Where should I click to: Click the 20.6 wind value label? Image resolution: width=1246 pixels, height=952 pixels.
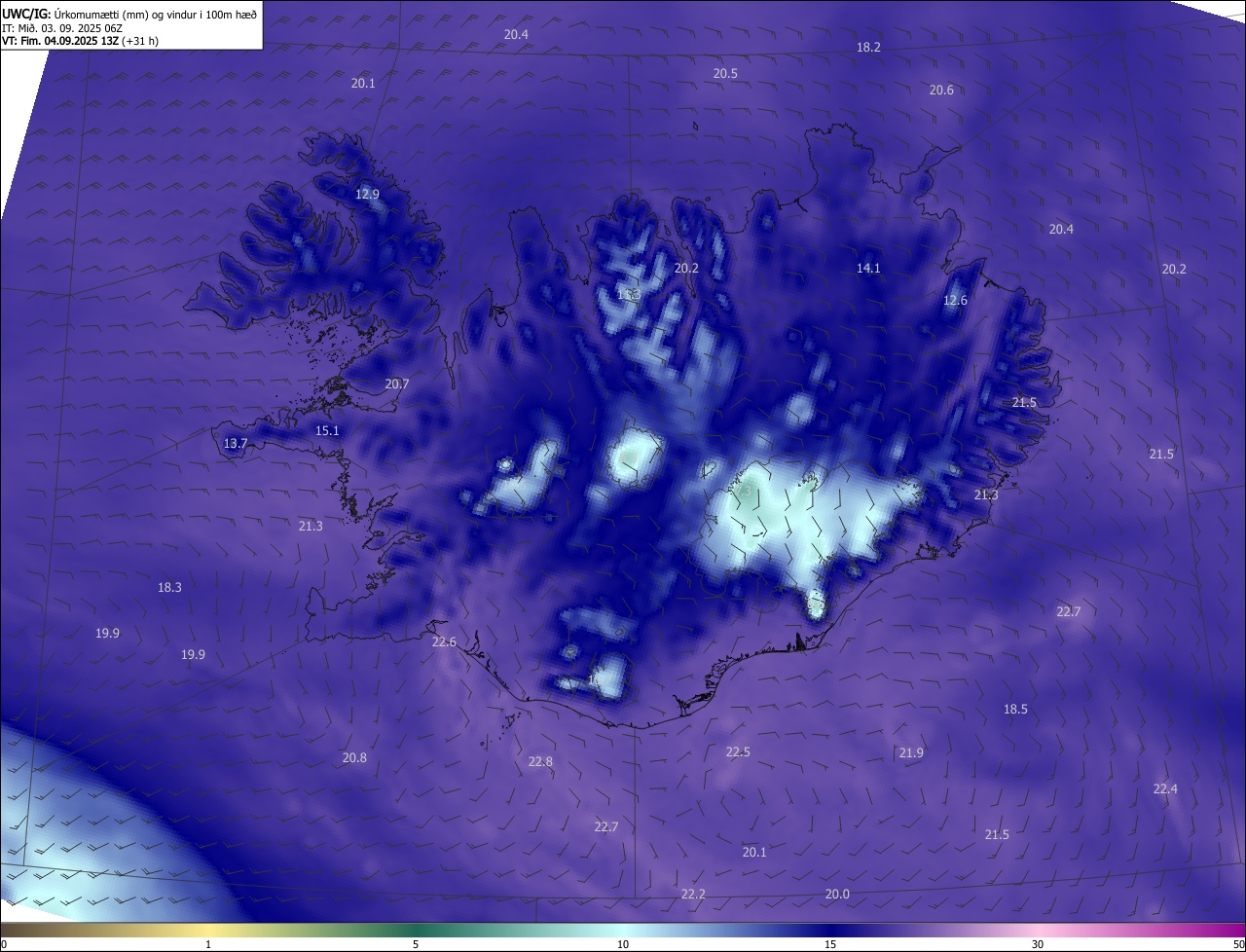tap(941, 90)
